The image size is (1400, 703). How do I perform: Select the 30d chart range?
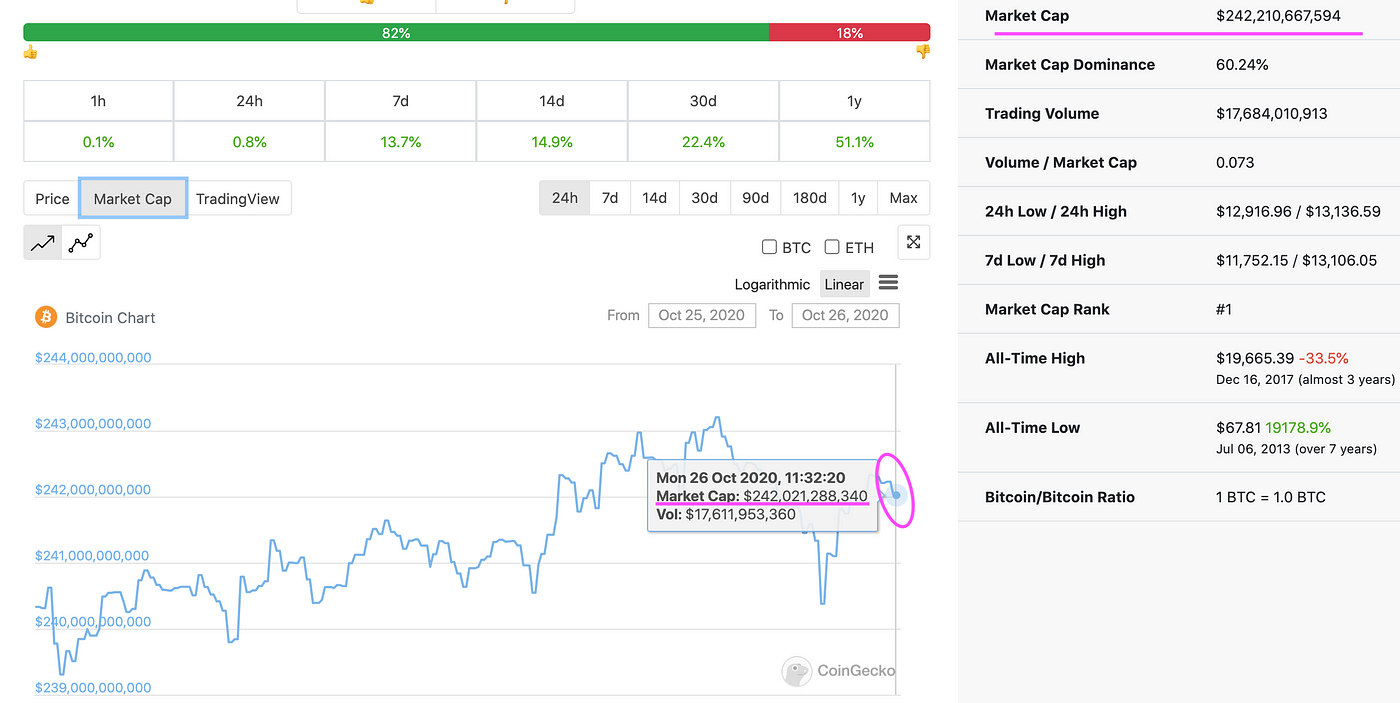[705, 197]
